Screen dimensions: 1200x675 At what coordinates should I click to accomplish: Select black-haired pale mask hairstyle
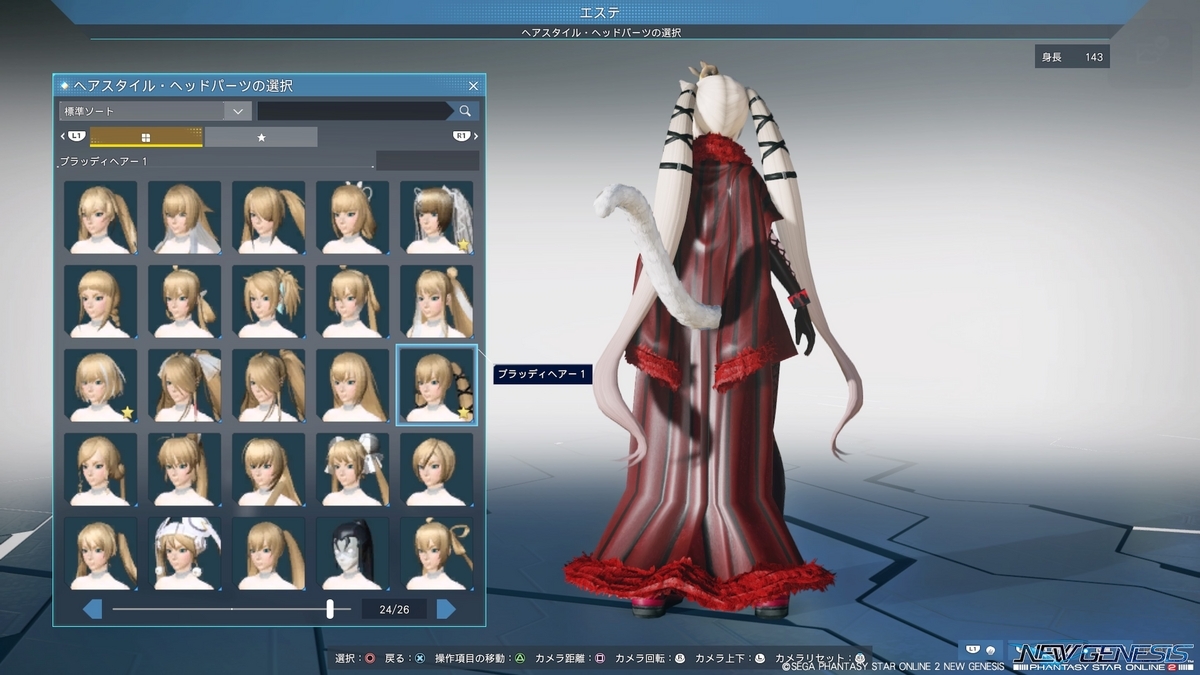coord(353,553)
